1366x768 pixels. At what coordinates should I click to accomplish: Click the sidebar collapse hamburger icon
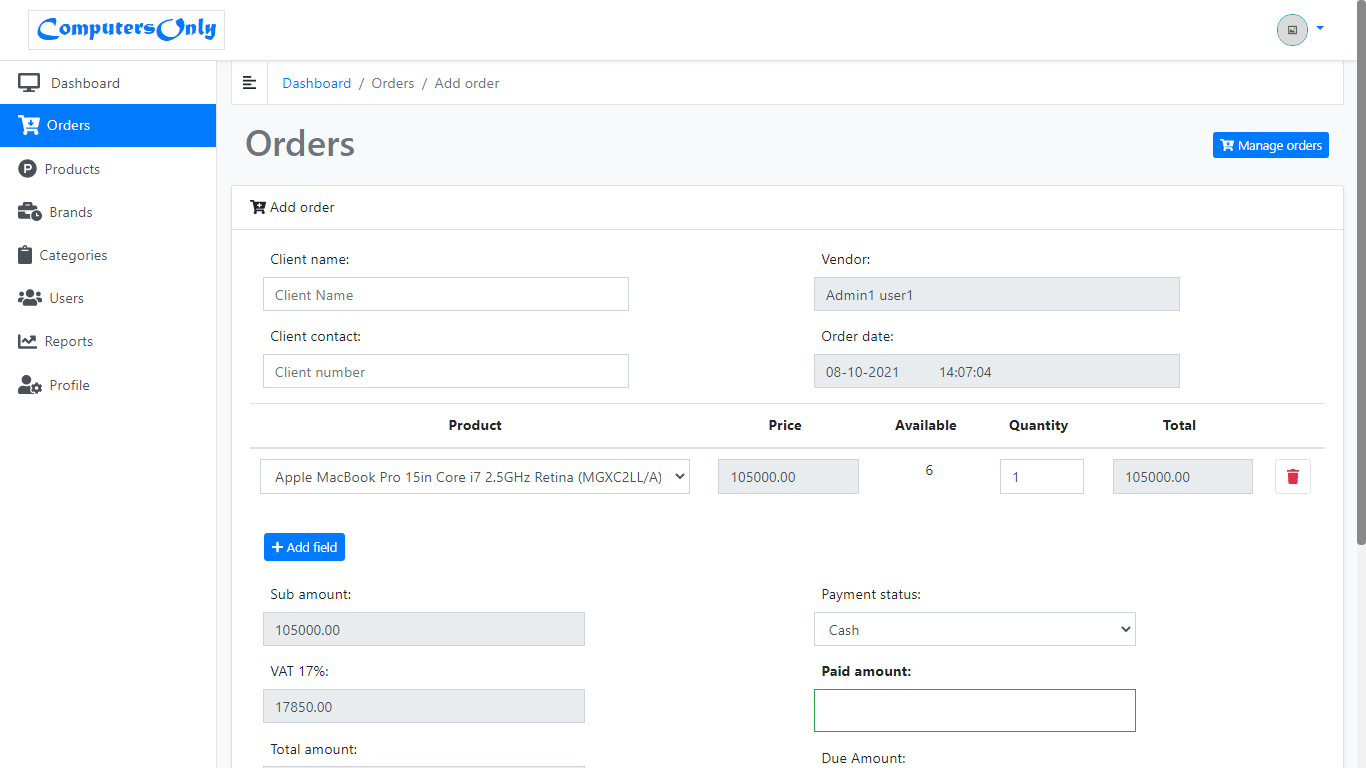coord(250,83)
